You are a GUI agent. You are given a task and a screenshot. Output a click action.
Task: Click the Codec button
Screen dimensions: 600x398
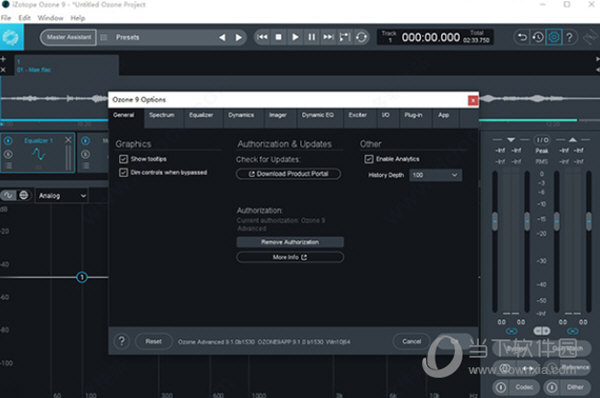[524, 387]
